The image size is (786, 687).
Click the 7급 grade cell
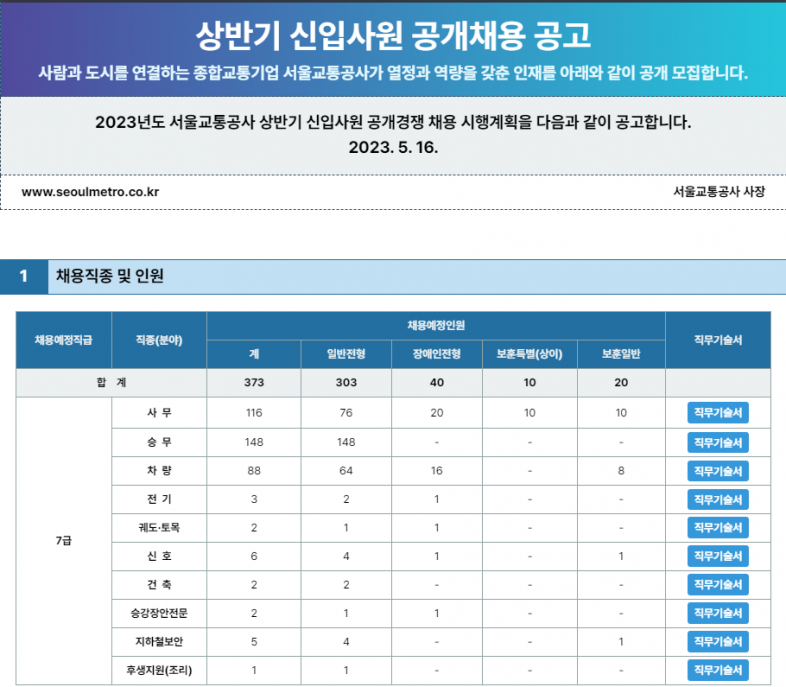point(64,541)
